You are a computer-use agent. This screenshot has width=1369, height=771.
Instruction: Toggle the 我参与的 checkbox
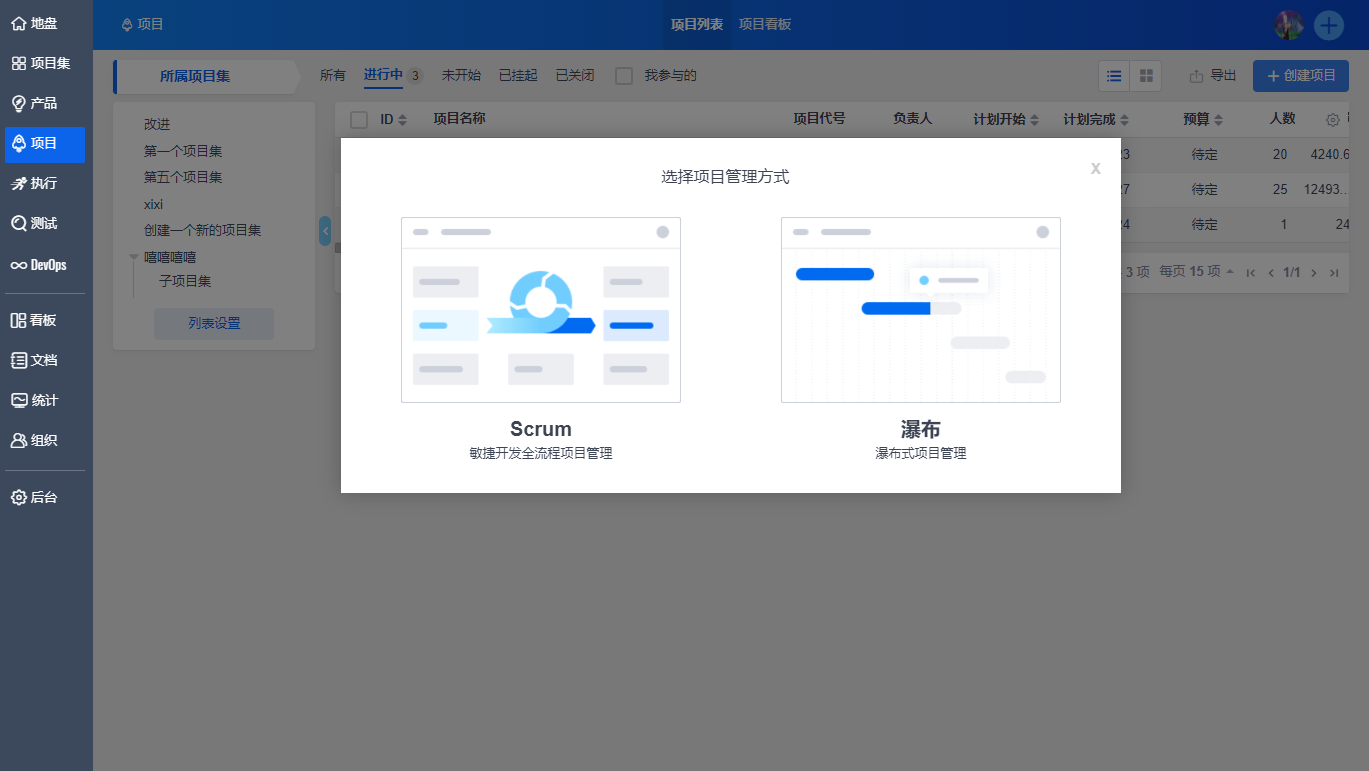624,76
